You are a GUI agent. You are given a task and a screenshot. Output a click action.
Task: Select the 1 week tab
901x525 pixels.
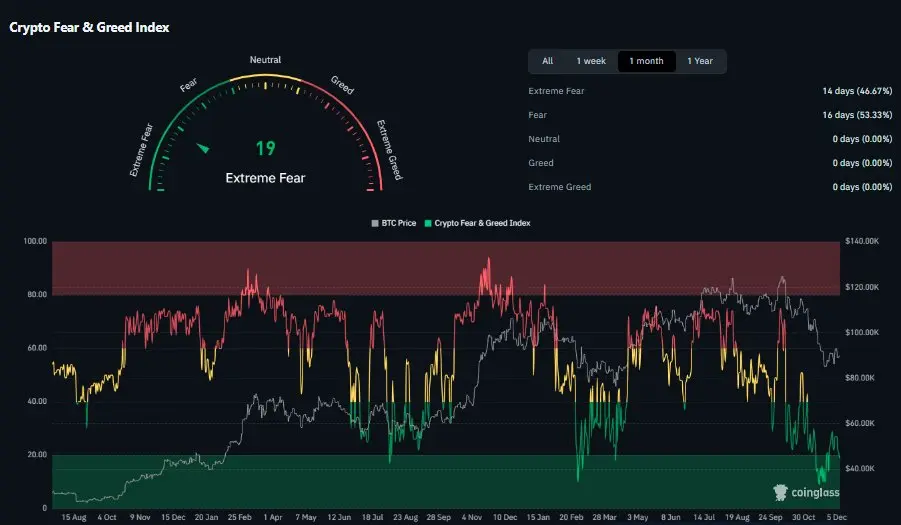point(590,61)
